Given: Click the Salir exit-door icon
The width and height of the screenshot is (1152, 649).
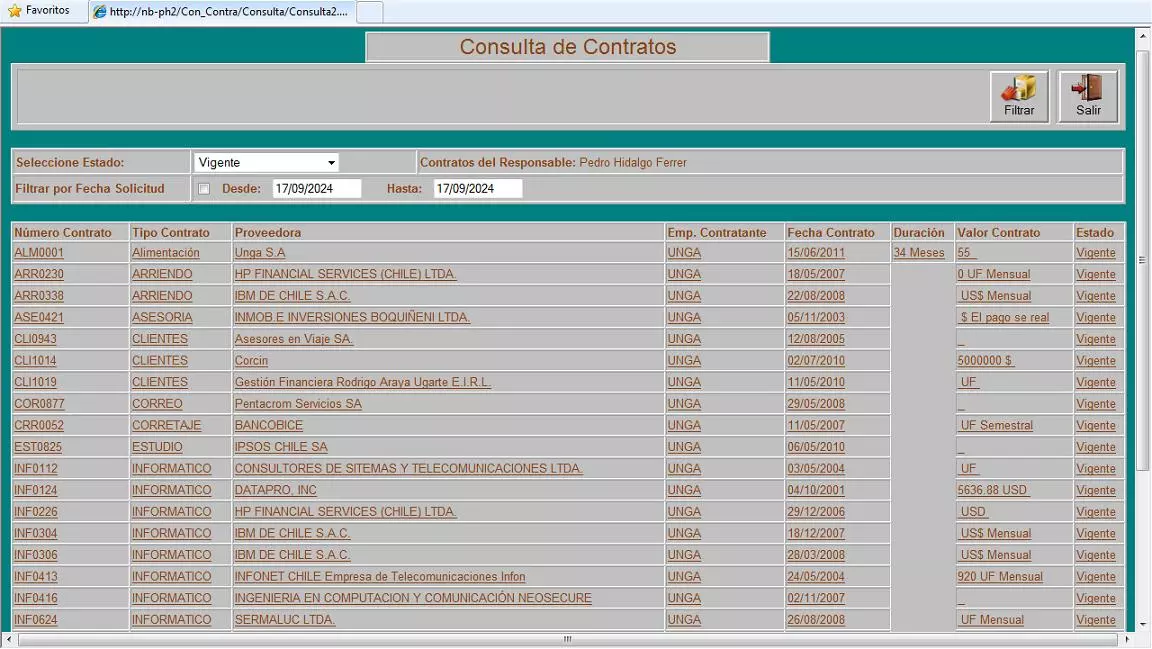Looking at the screenshot, I should pos(1087,95).
